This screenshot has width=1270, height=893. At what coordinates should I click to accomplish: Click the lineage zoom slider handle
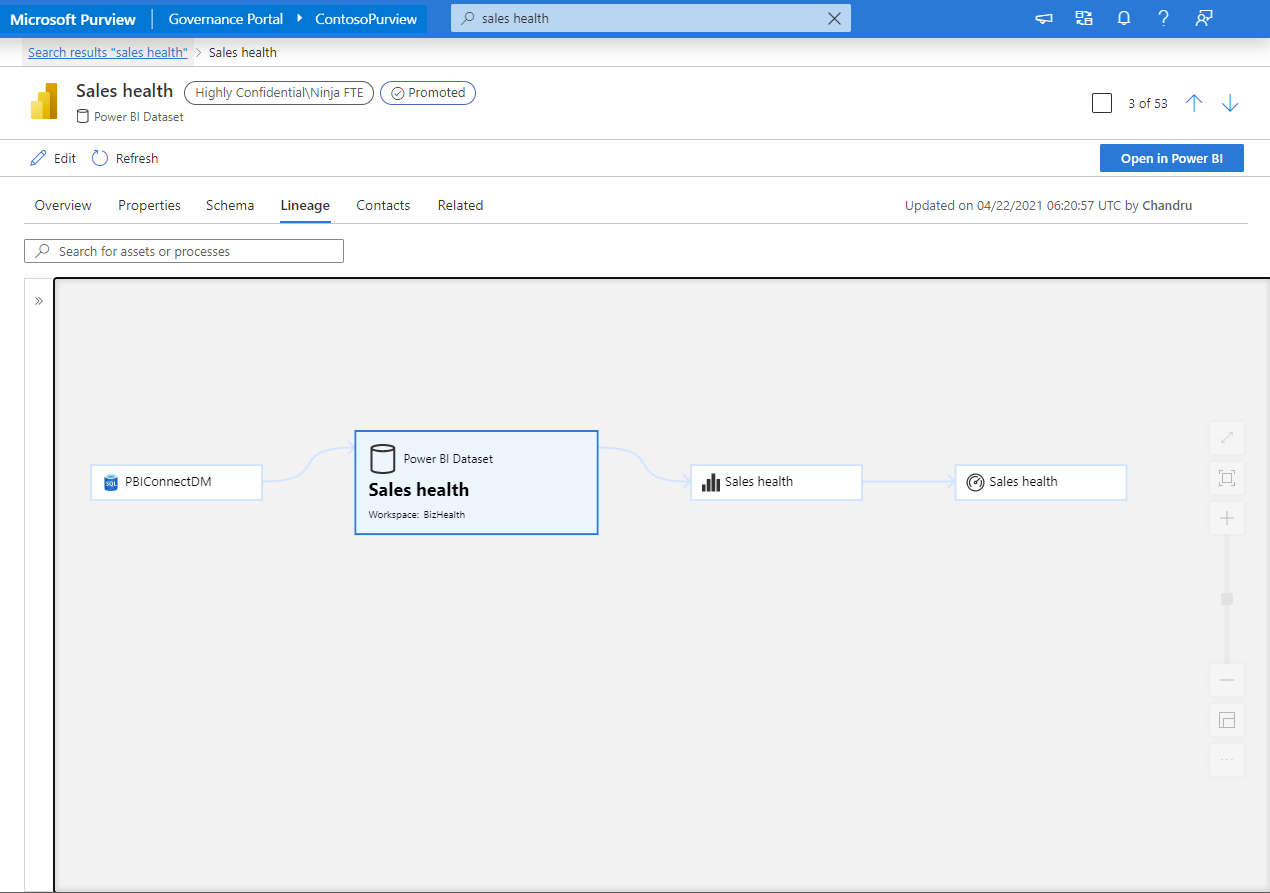[x=1227, y=599]
